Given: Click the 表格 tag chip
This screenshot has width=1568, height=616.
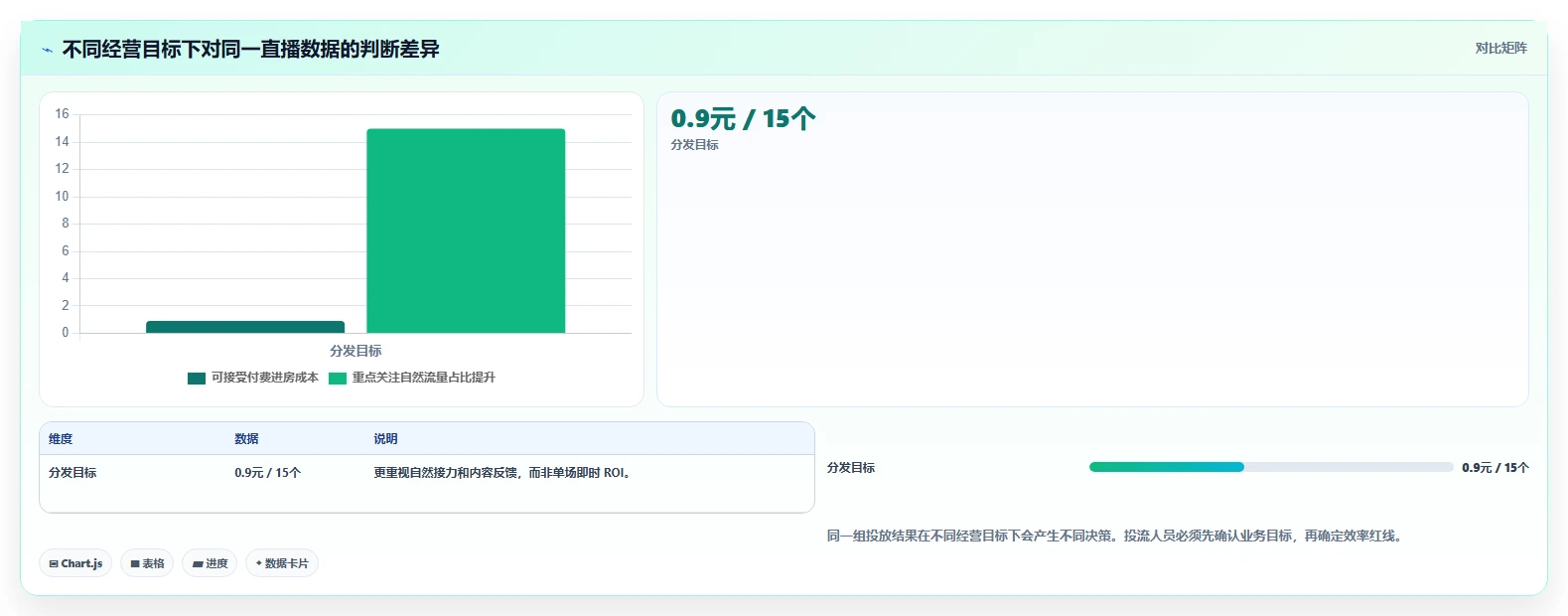Looking at the screenshot, I should click(x=147, y=563).
